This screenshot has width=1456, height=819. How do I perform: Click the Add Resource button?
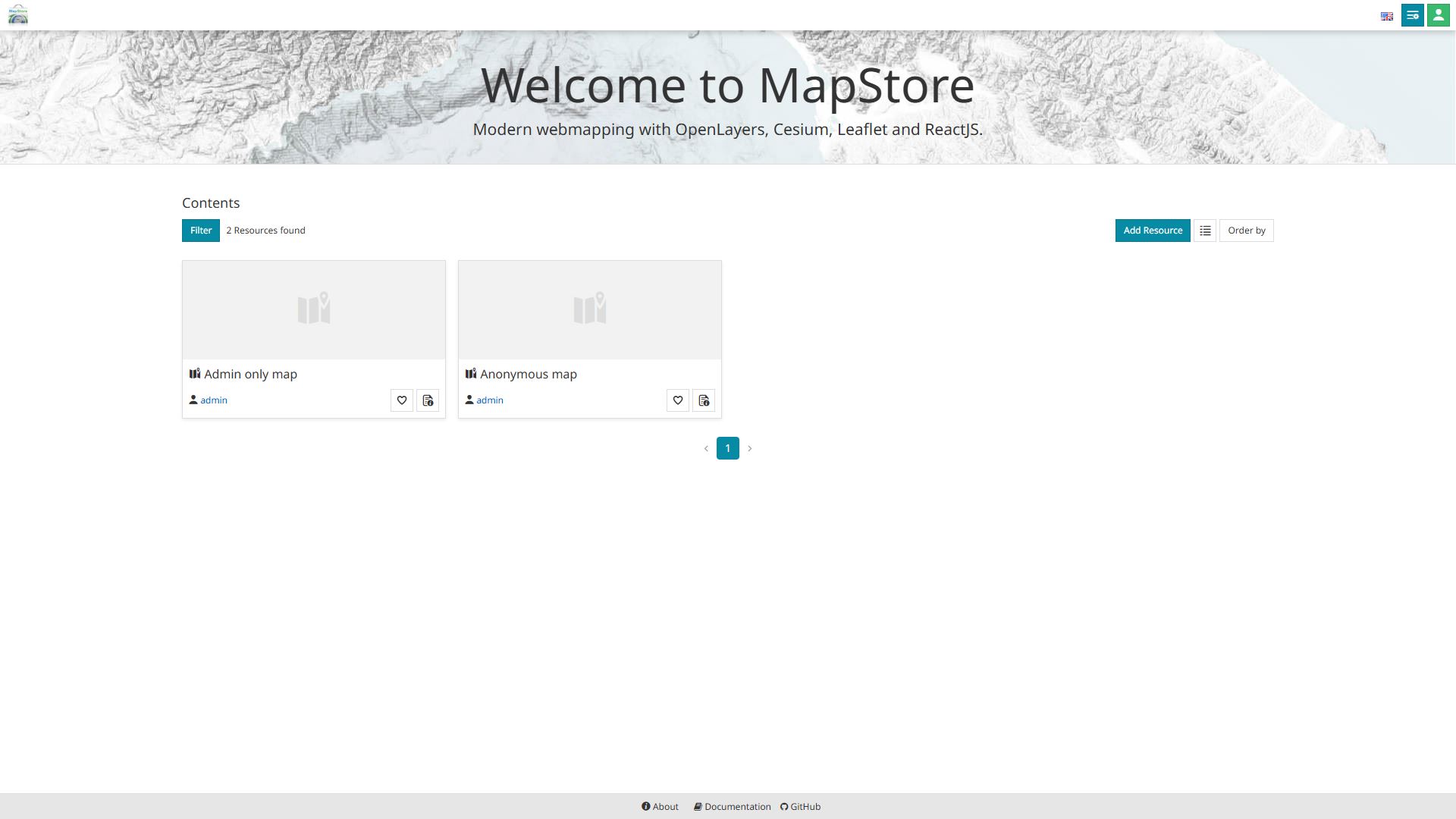tap(1153, 231)
